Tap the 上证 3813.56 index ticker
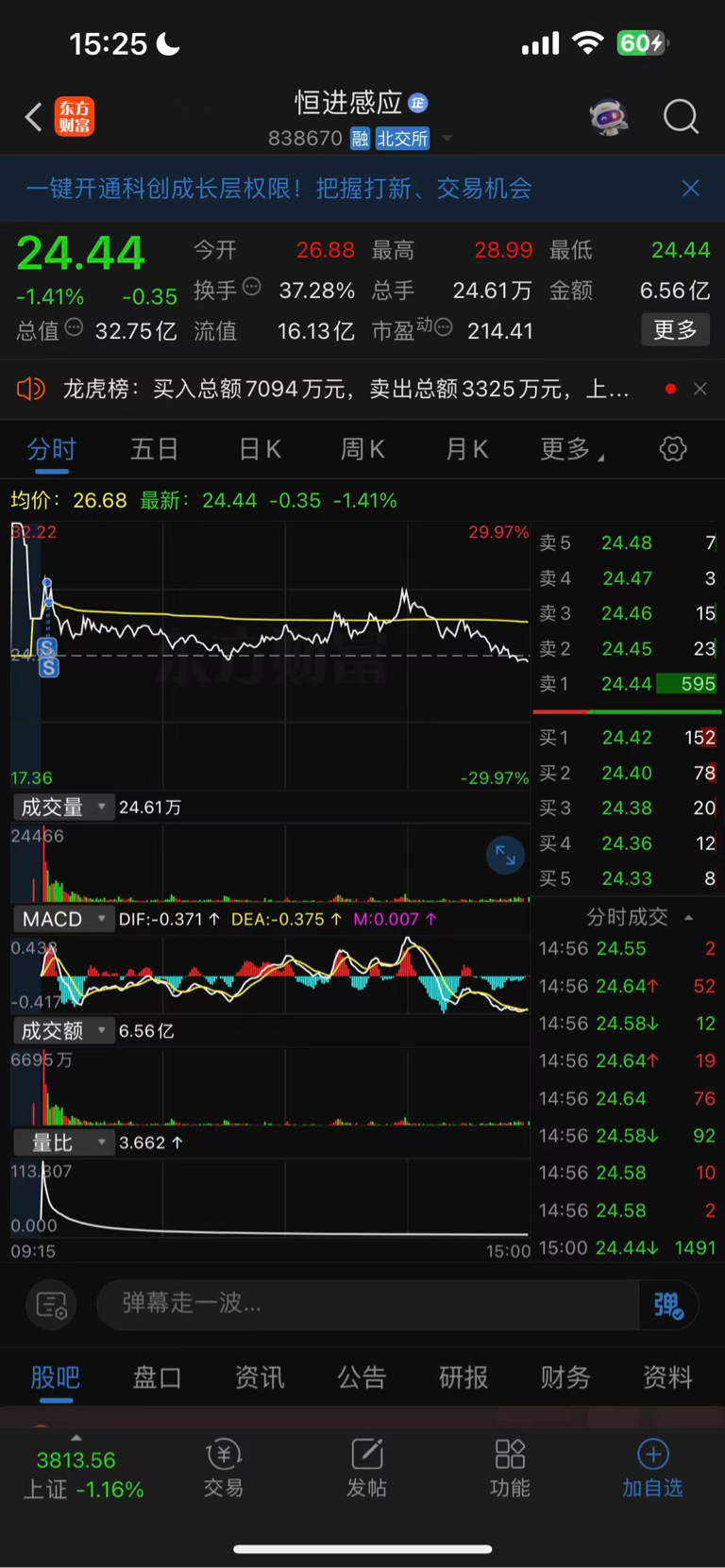 tap(83, 1474)
